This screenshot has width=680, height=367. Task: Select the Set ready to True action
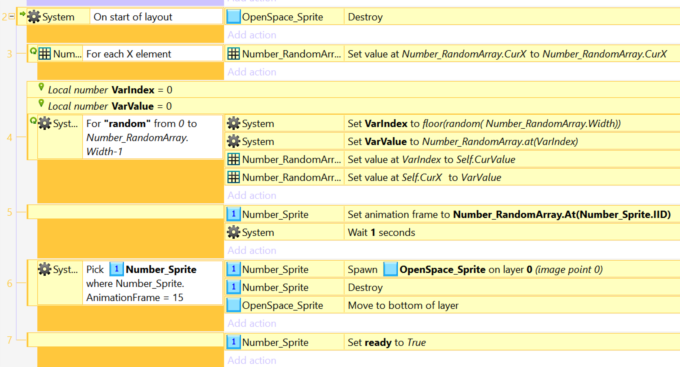pos(512,342)
